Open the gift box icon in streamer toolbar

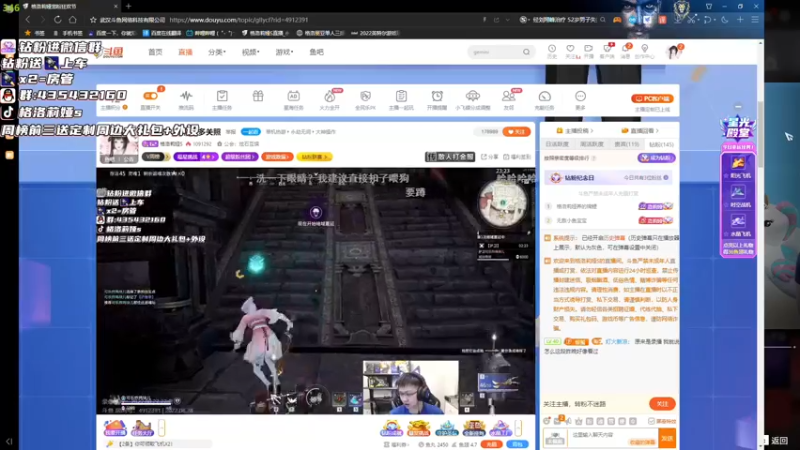258,96
